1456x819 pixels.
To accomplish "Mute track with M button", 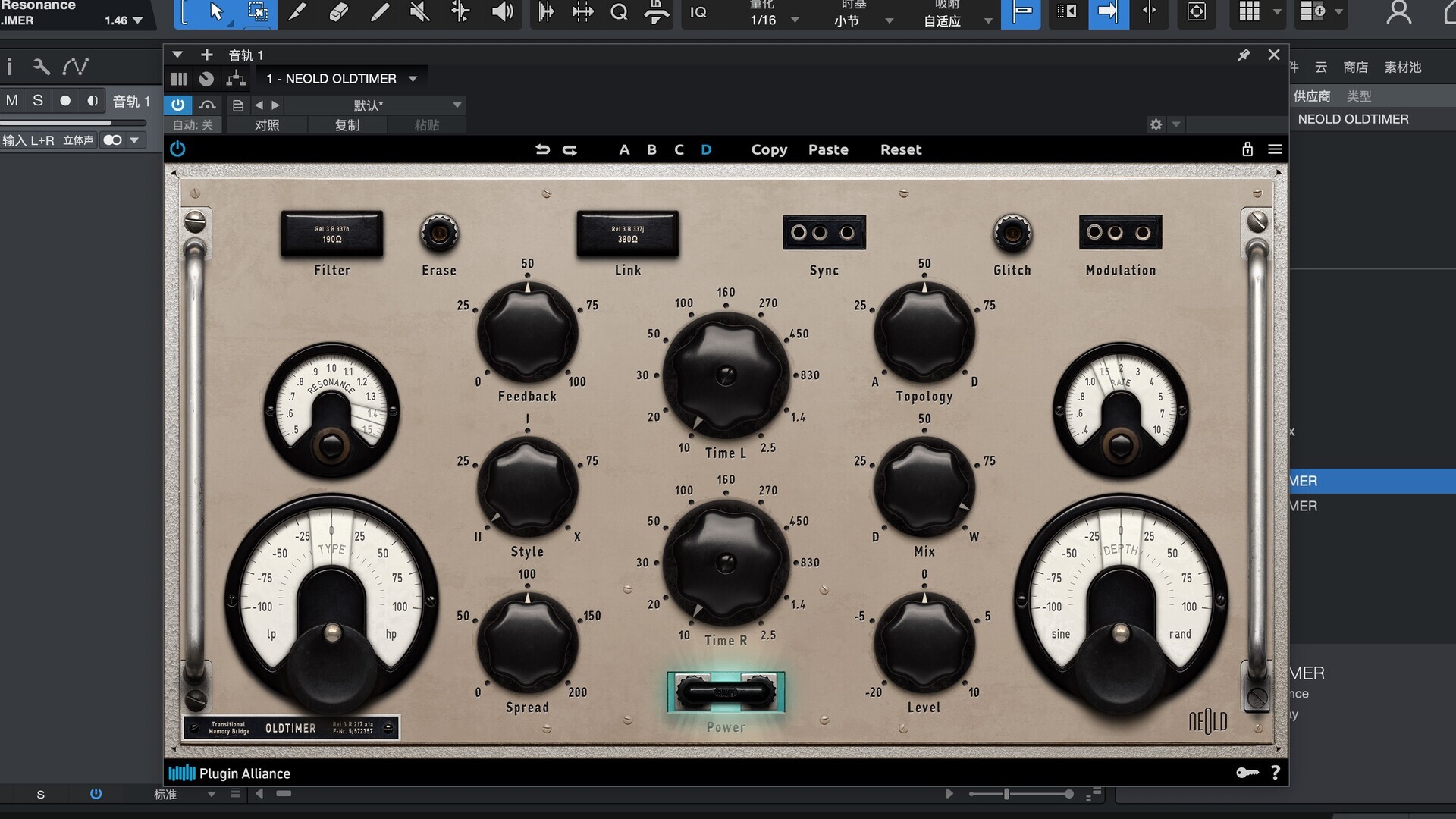I will coord(12,101).
